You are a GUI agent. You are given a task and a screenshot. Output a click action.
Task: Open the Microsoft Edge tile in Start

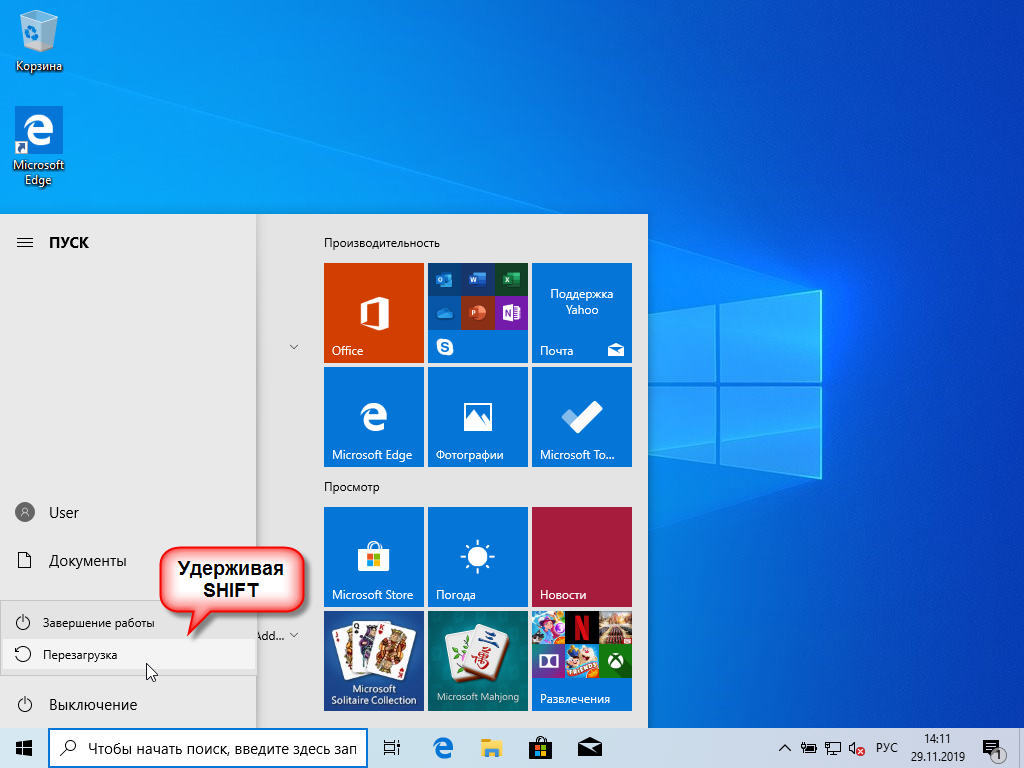(x=374, y=417)
